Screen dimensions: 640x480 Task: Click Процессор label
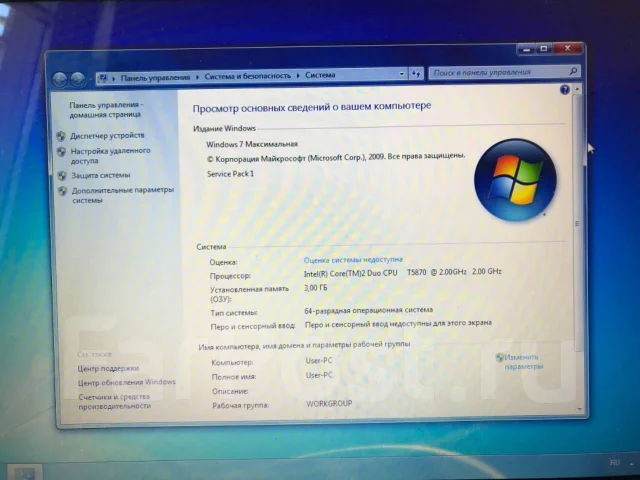[x=230, y=276]
